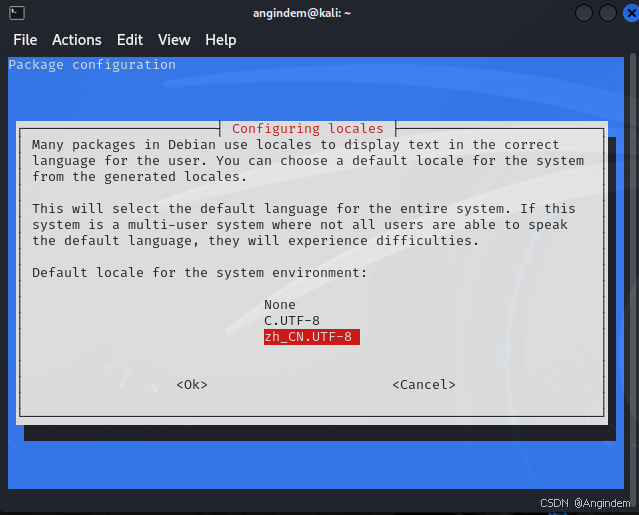
Task: Select the zh_CN.UTF-8 locale option
Action: [312, 337]
